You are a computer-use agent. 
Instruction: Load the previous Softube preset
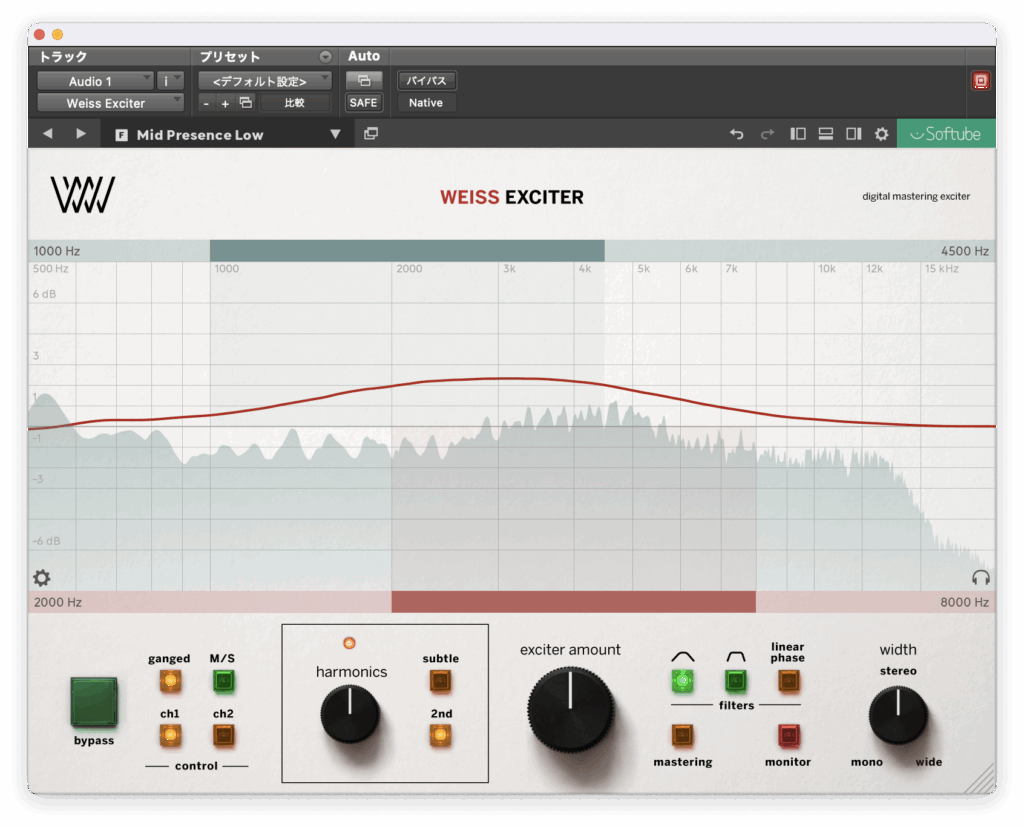coord(48,134)
